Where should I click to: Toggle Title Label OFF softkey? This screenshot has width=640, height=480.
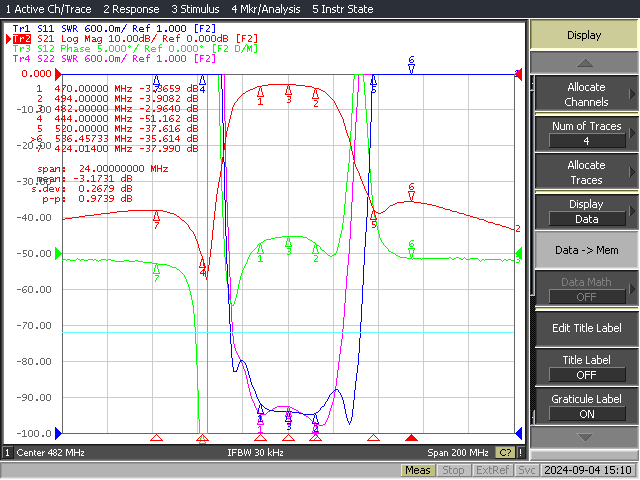[587, 367]
